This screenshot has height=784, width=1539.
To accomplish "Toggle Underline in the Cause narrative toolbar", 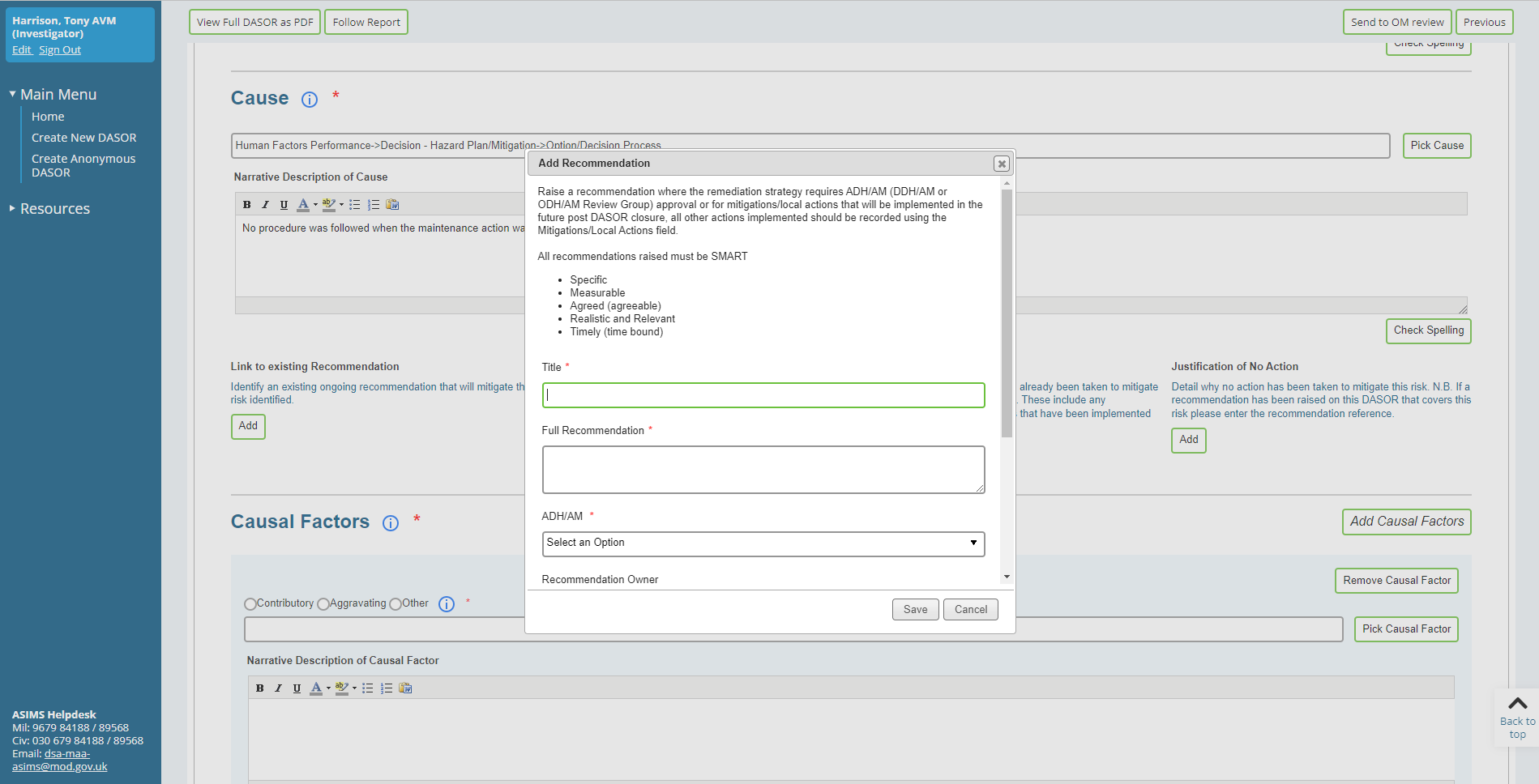I will 284,205.
